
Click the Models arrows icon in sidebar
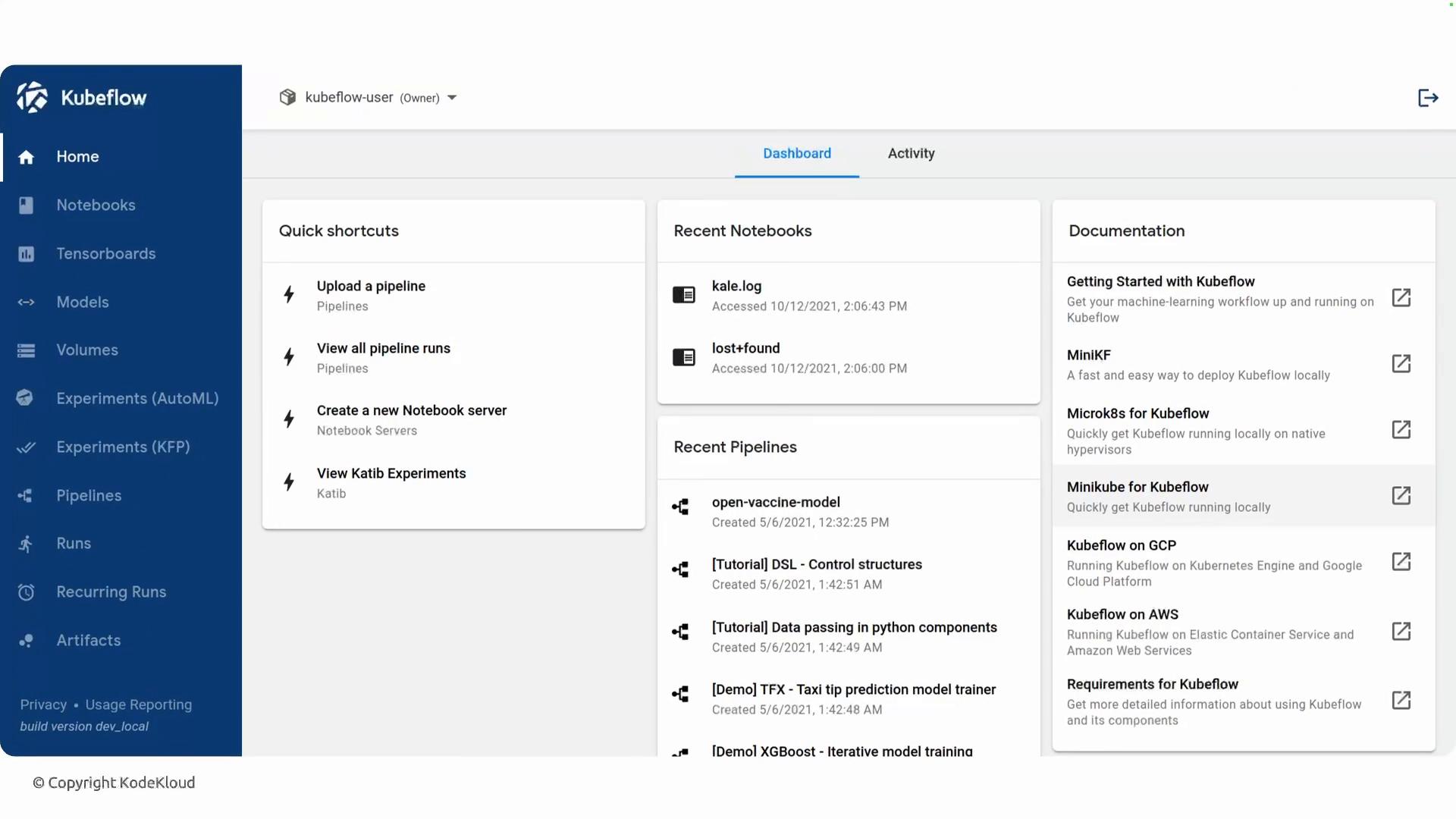click(27, 302)
